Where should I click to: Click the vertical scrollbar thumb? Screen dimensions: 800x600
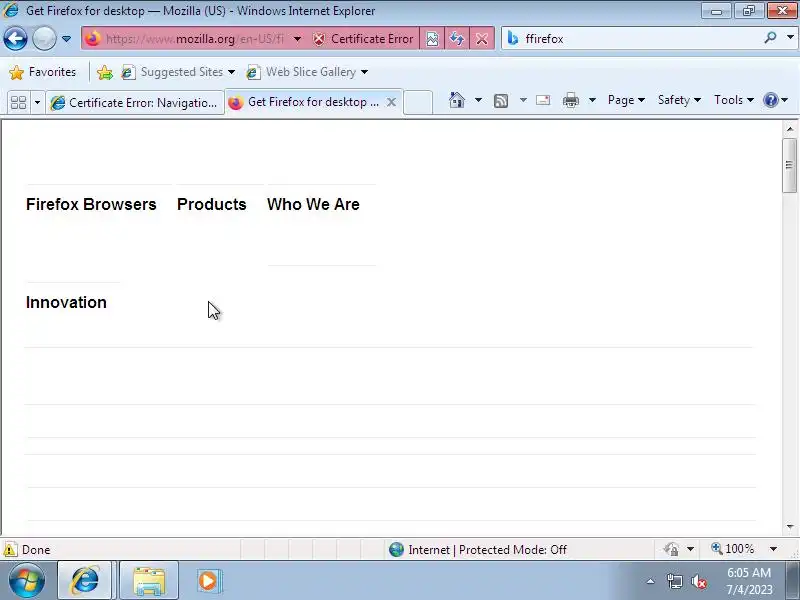coord(789,165)
